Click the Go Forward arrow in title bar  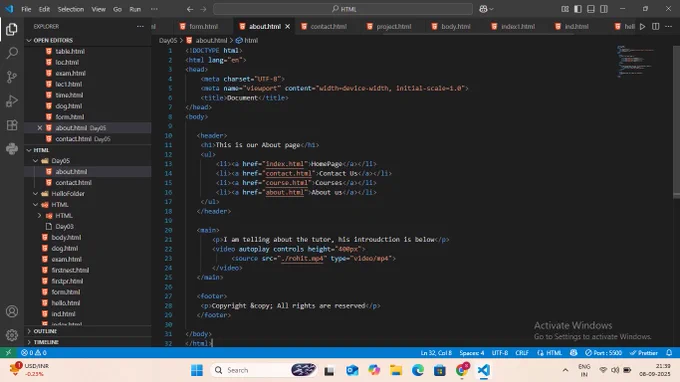pyautogui.click(x=203, y=9)
